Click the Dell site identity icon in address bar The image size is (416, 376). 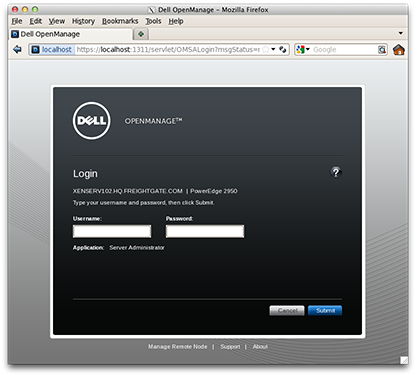pos(35,50)
